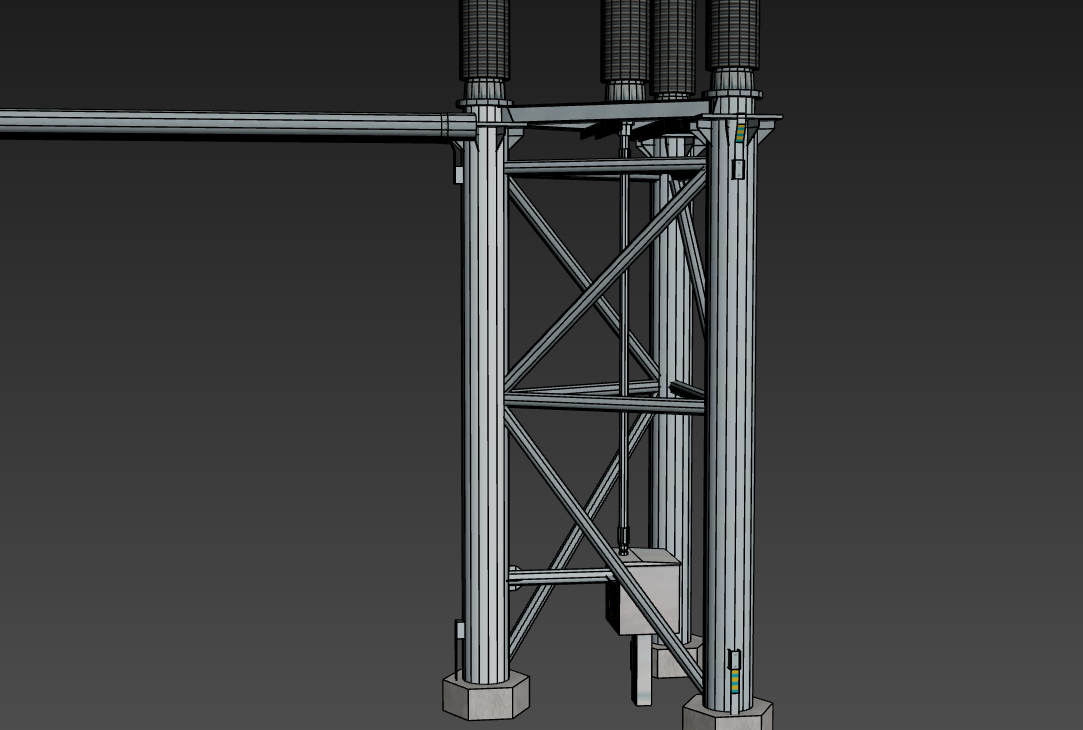
Task: Select the lower yellow-green striped marker on right column
Action: click(x=737, y=683)
